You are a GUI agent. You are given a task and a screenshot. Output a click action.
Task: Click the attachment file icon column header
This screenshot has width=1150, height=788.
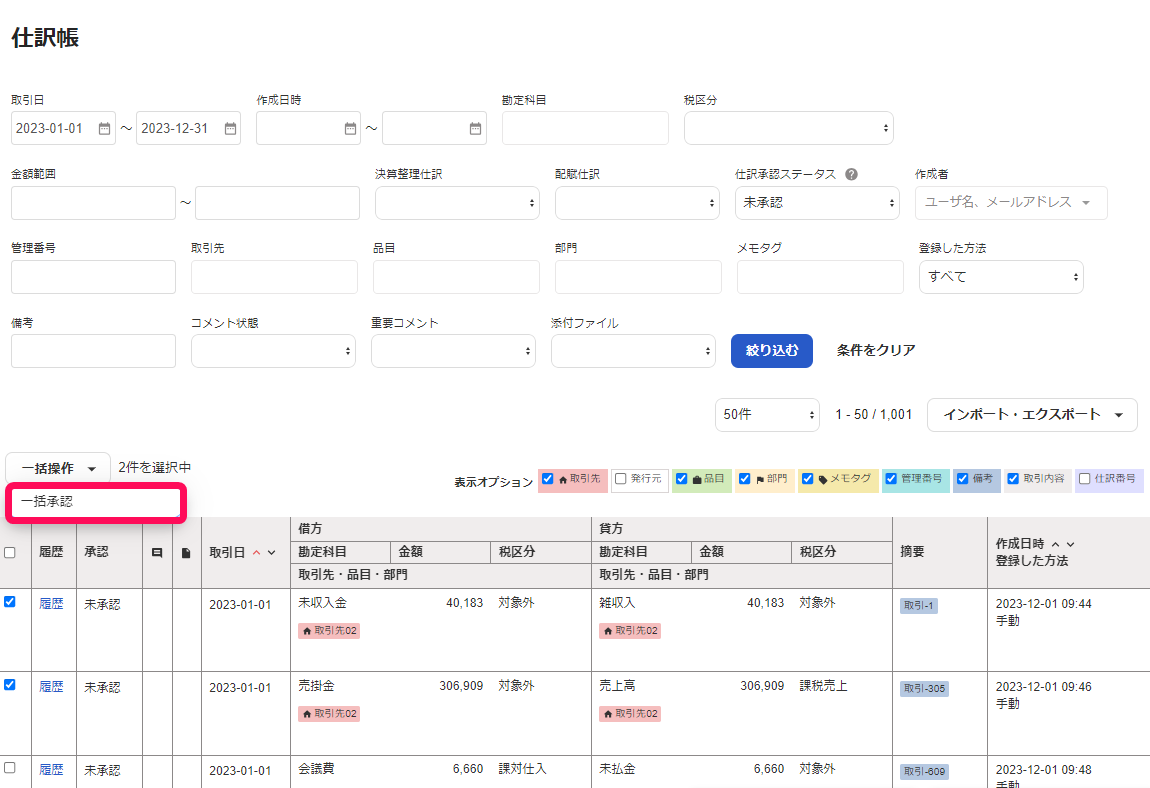186,552
